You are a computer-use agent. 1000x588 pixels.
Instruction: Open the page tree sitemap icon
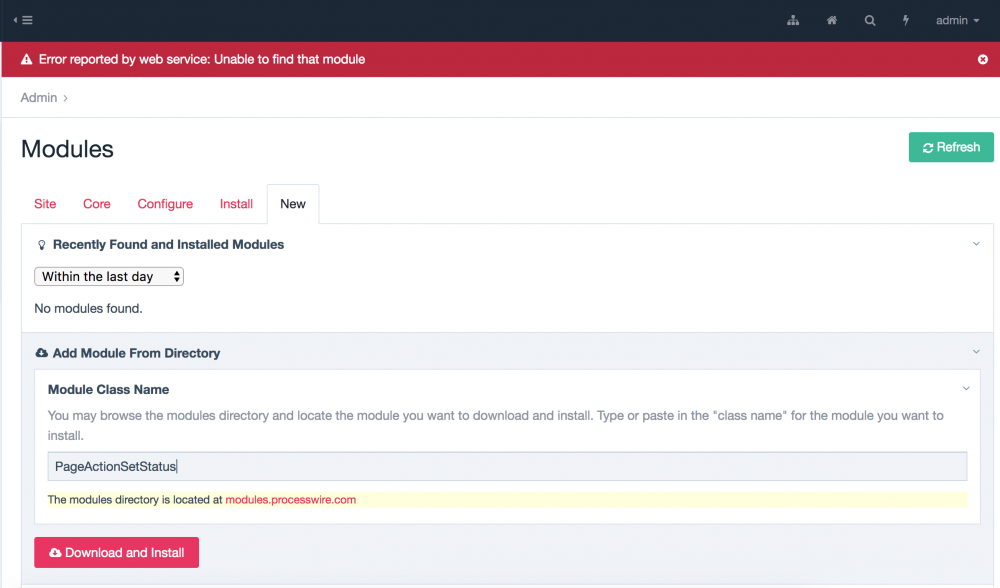point(793,20)
